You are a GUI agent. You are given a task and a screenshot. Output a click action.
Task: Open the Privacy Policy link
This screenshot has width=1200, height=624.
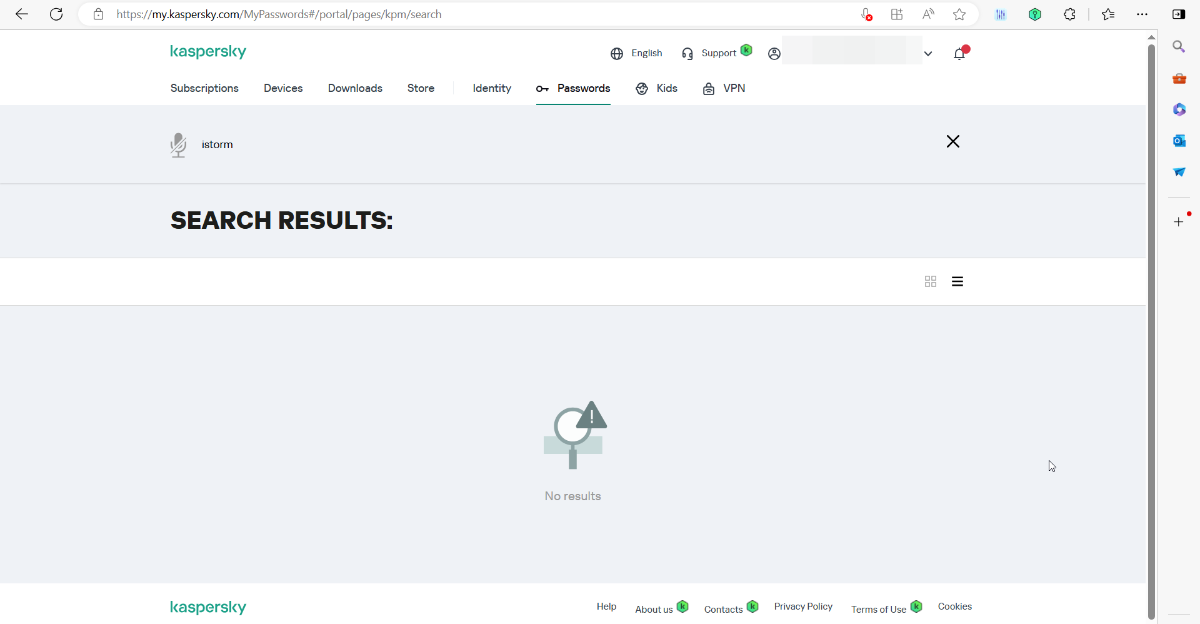[x=803, y=607]
